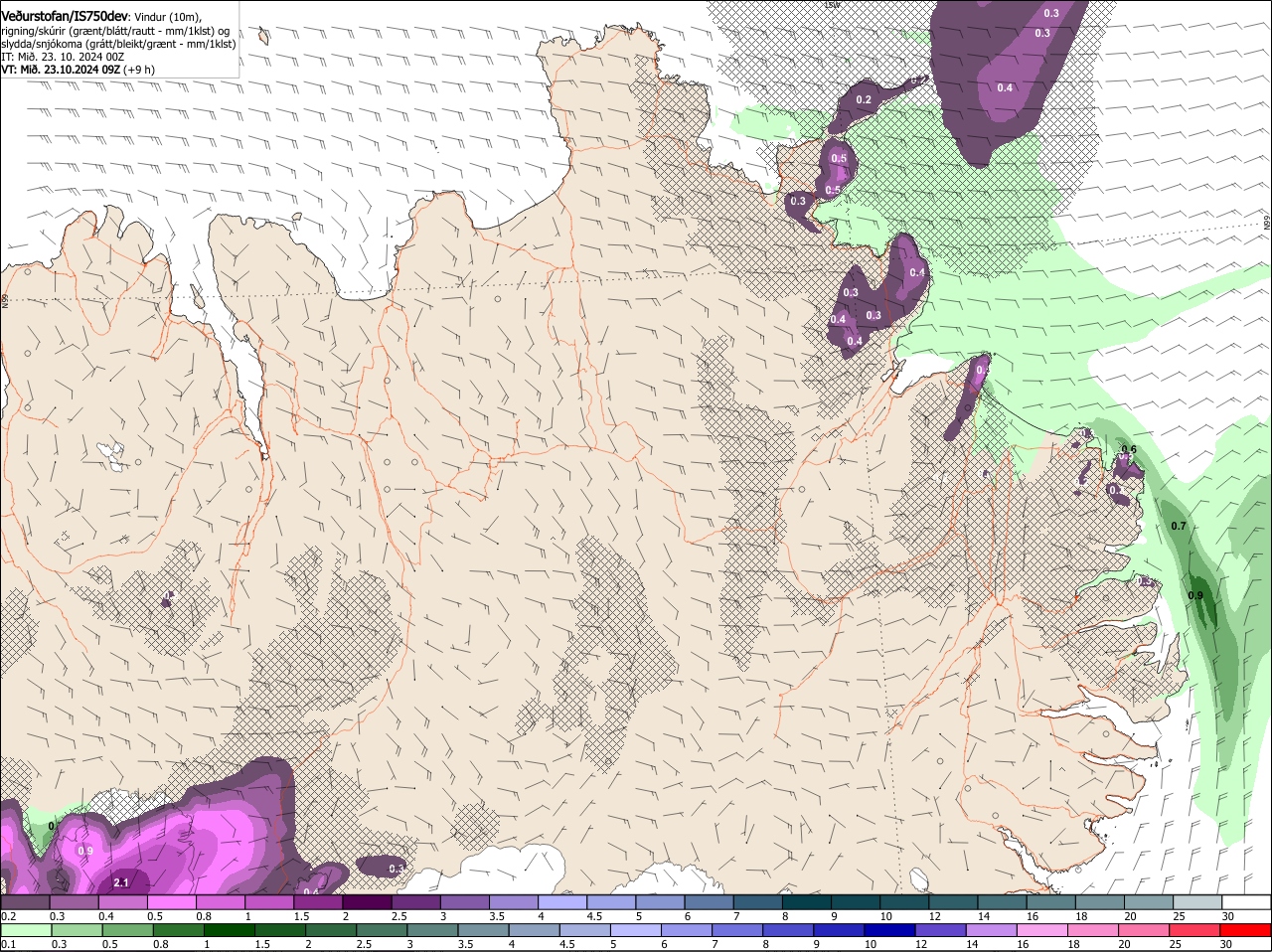Select the 5–6 blue-grey snow scale swatch

(x=659, y=901)
